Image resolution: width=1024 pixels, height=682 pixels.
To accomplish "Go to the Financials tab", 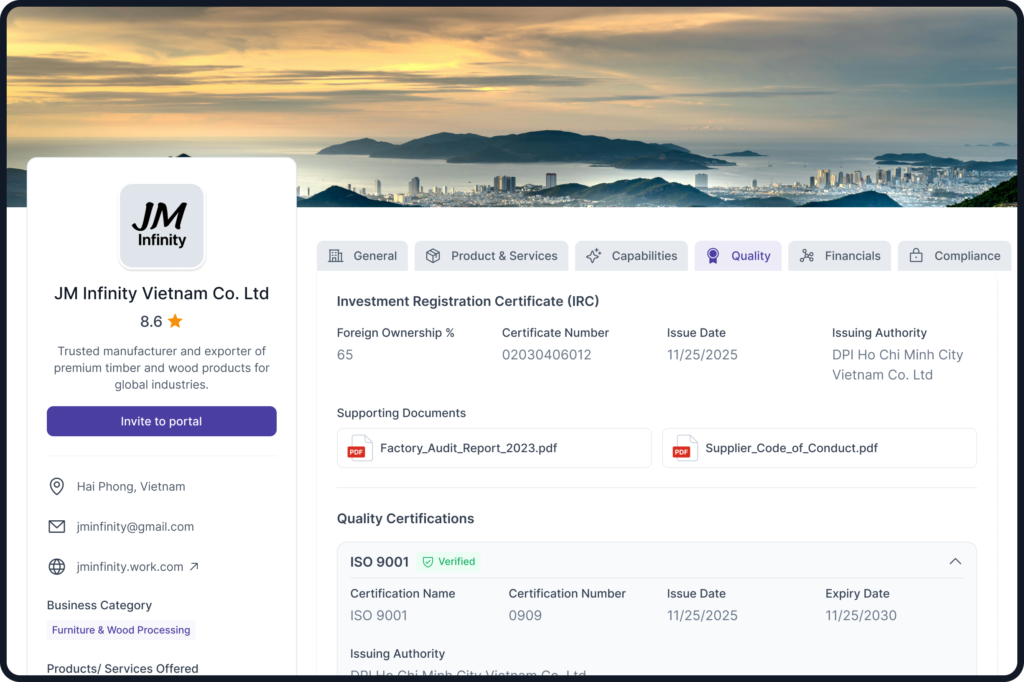I will 839,256.
